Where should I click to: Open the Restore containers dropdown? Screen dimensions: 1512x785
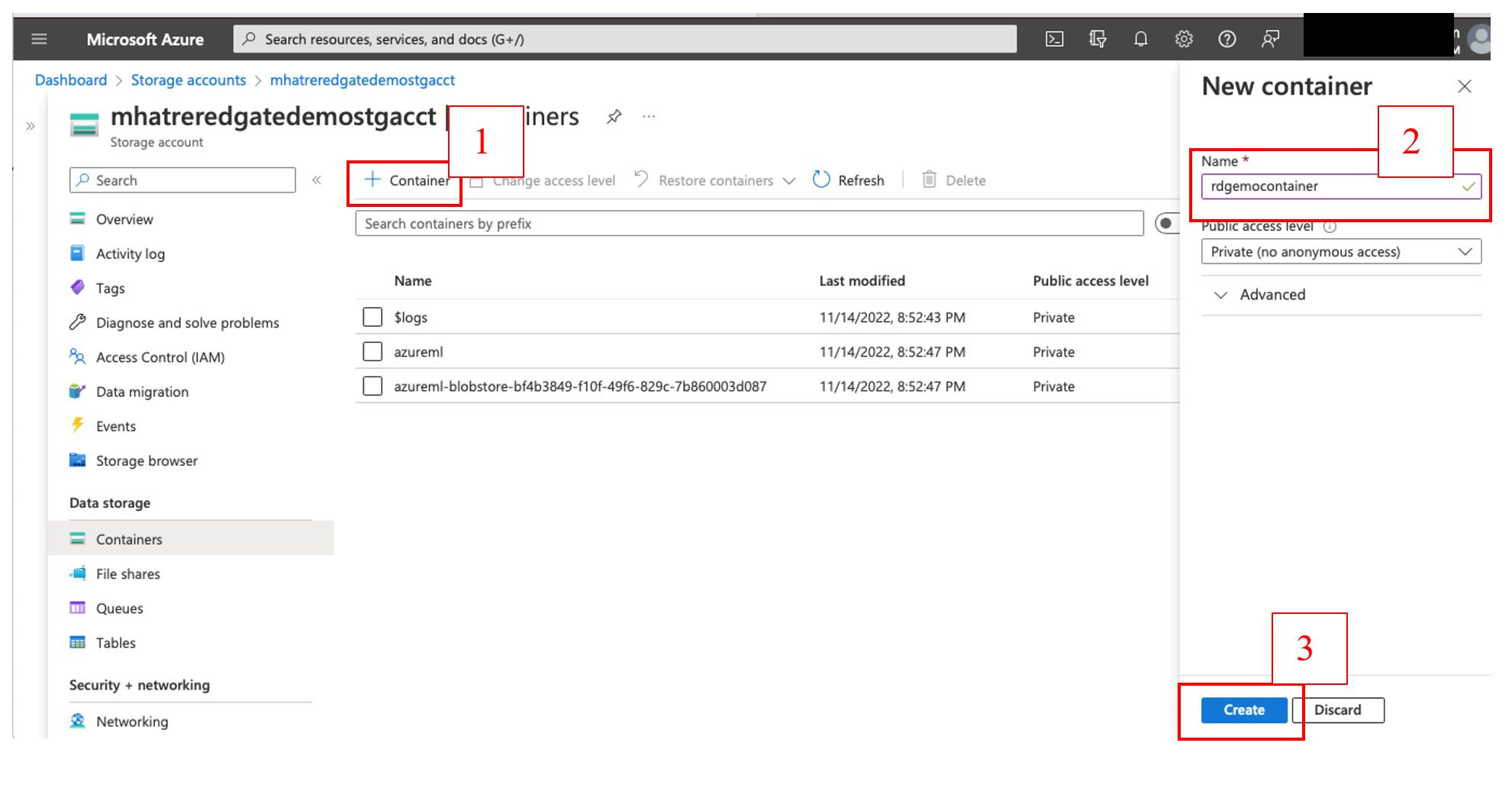(715, 180)
